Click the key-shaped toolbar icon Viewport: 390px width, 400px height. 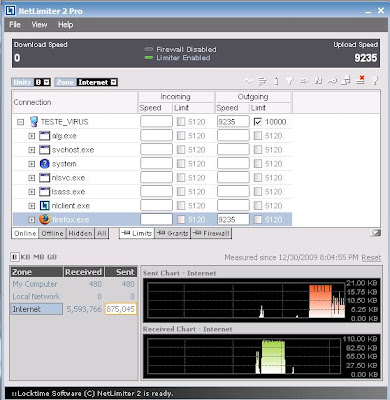tap(332, 81)
